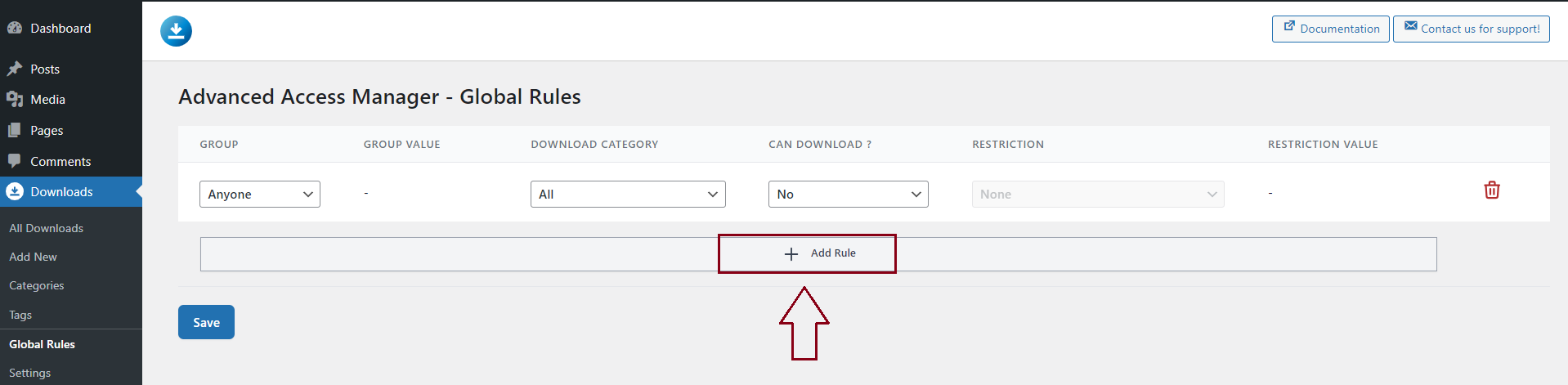Open Add New submenu item
Screen dimensions: 1568x385
34,257
